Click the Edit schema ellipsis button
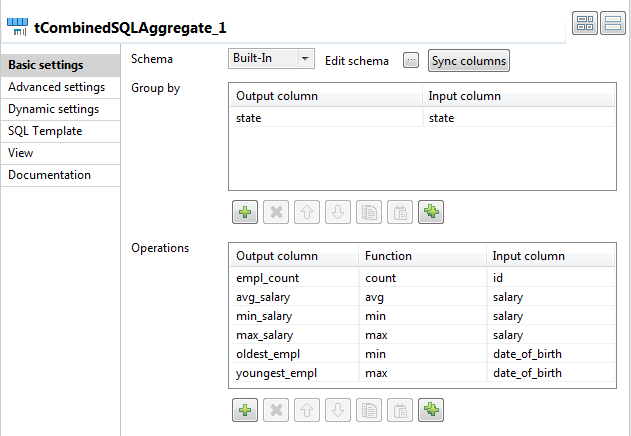Image resolution: width=631 pixels, height=436 pixels. click(411, 60)
